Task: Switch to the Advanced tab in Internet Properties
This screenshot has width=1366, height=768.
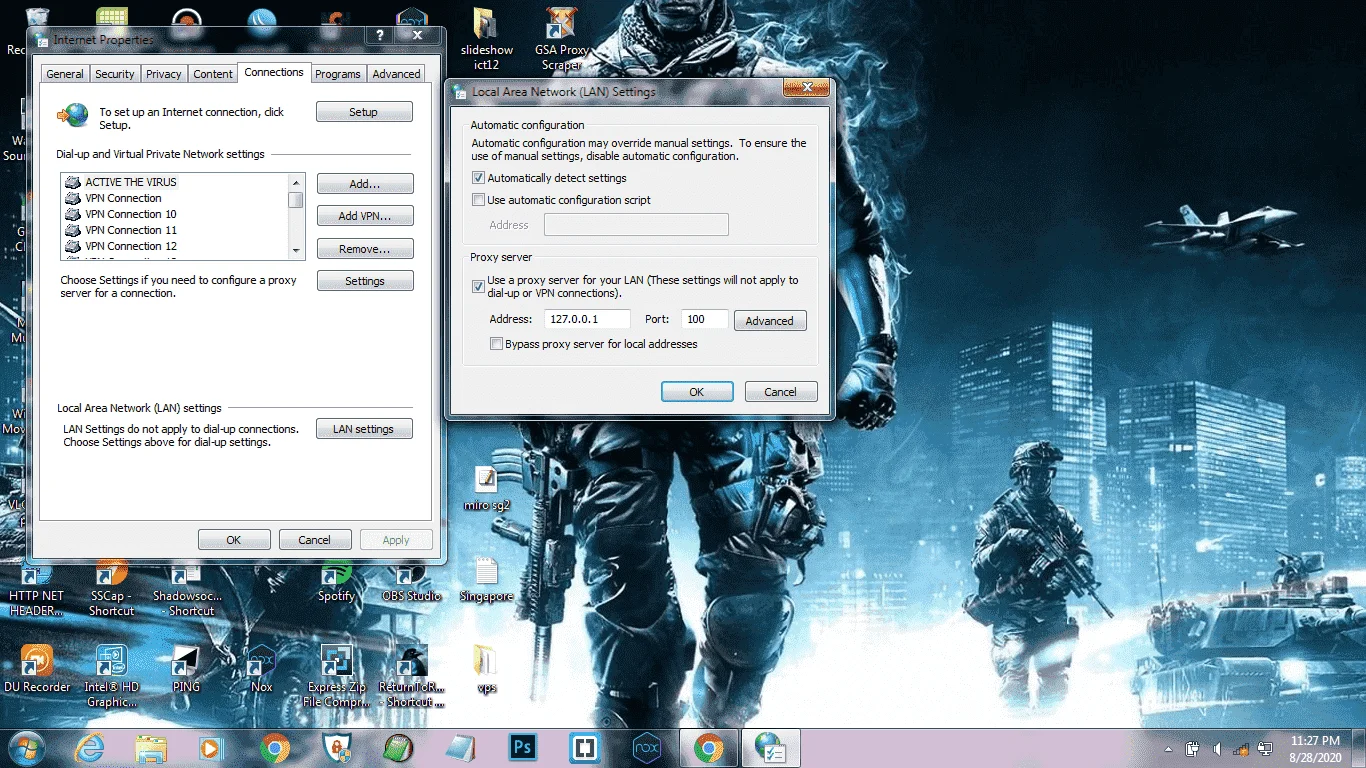Action: [397, 74]
